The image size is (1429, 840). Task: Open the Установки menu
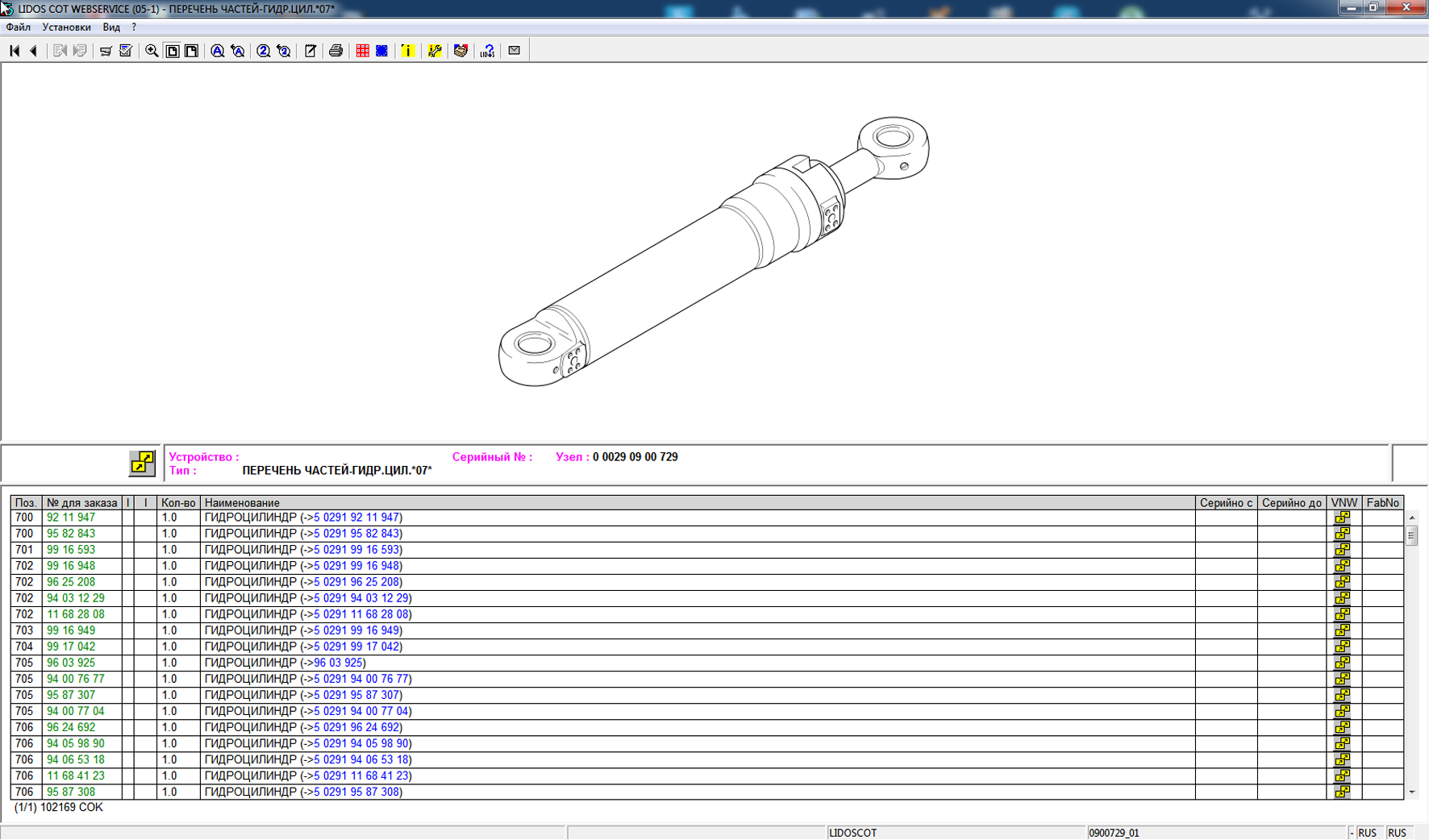(66, 27)
